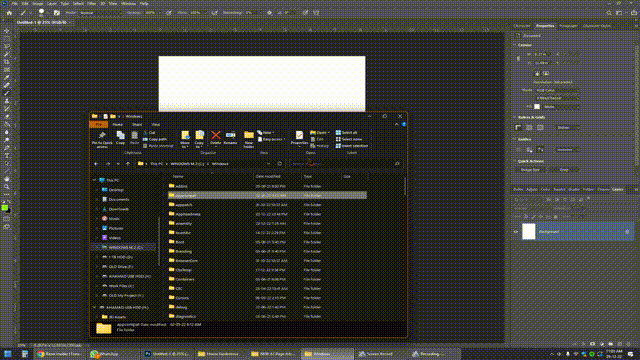Image resolution: width=640 pixels, height=360 pixels.
Task: Toggle the airbrush icon in options bar
Action: [x=215, y=13]
